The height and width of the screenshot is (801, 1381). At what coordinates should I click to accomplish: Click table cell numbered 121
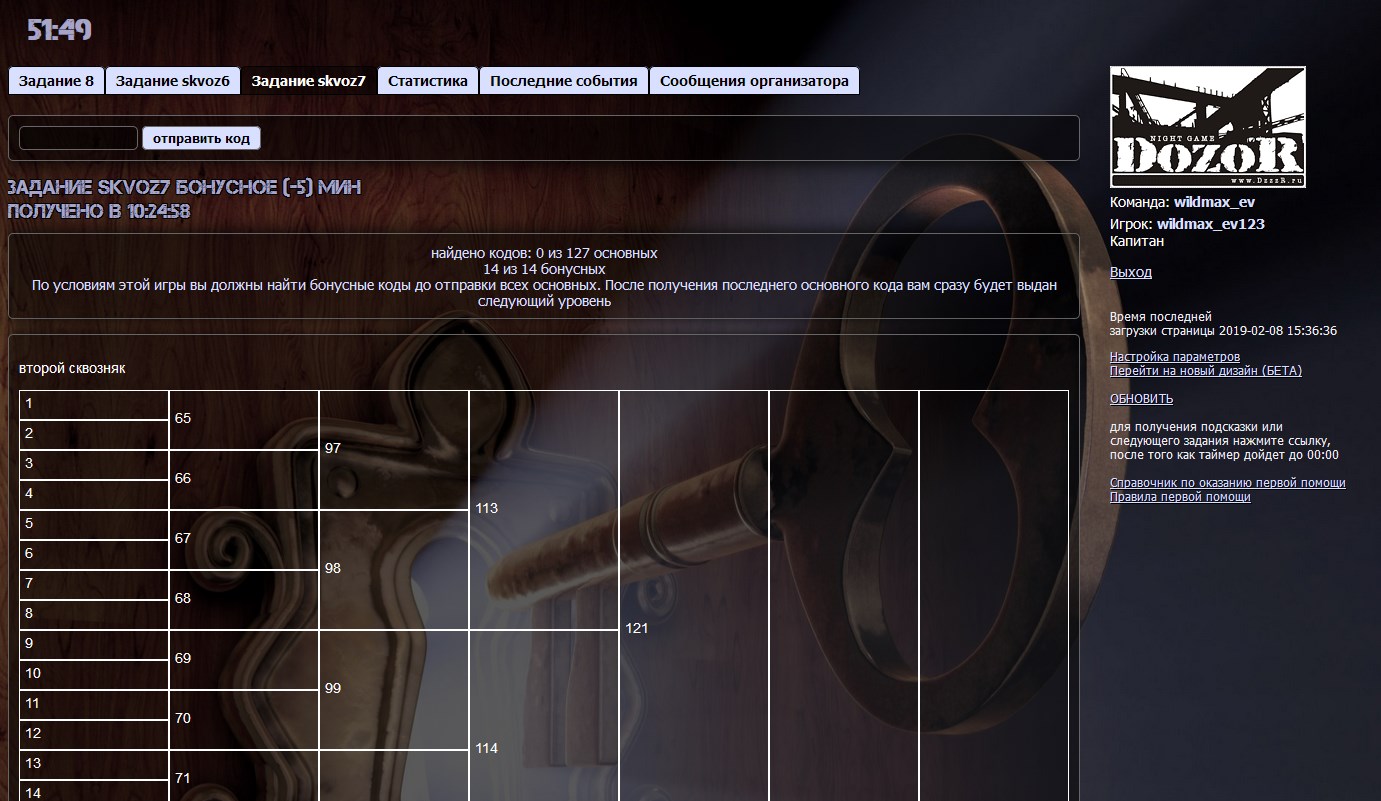coord(693,629)
